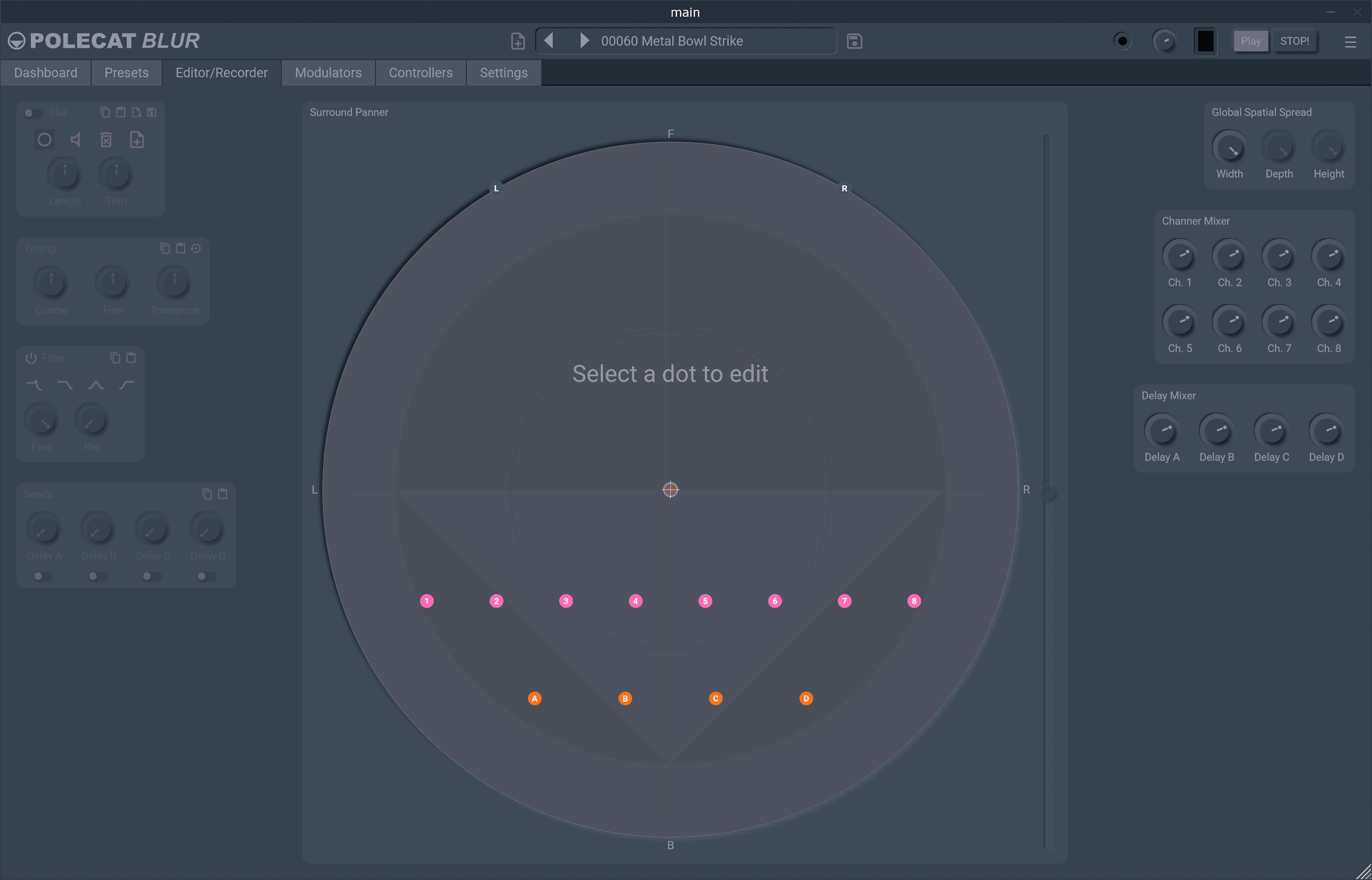Toggle the Sends Delay B switch
Screen dimensions: 1372x880
(97, 576)
